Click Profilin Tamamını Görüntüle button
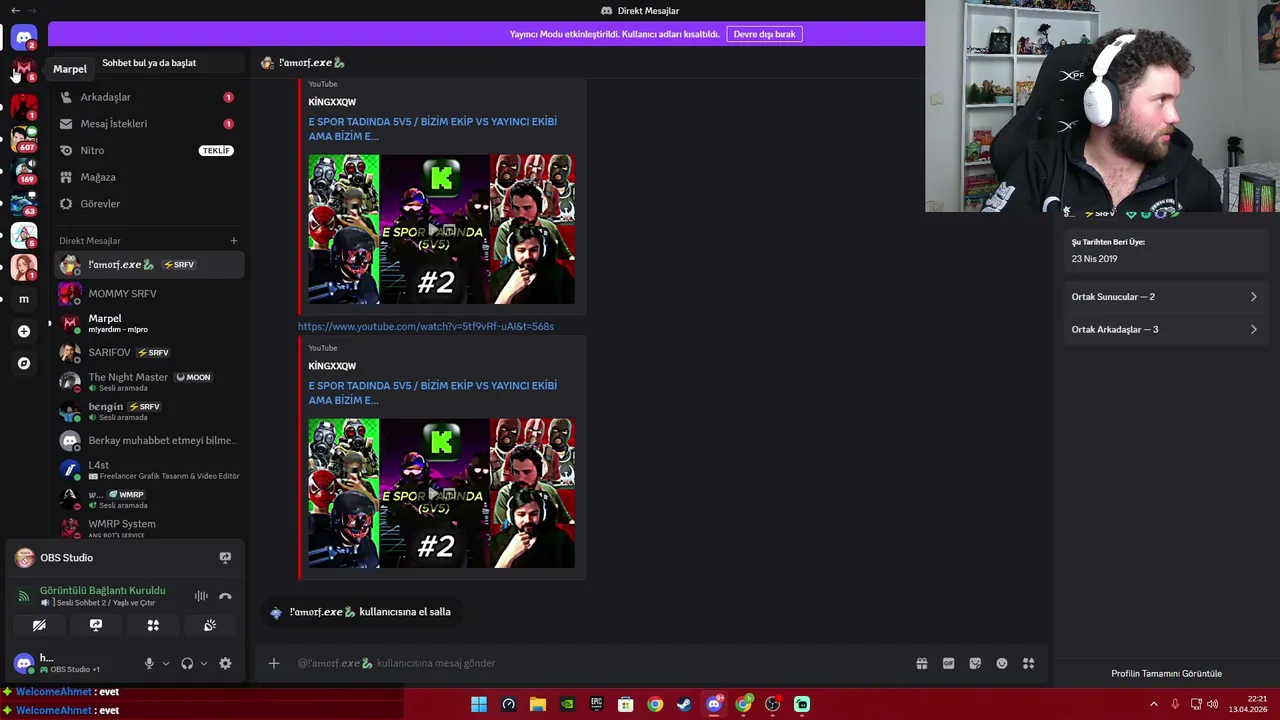The width and height of the screenshot is (1280, 720). (x=1166, y=673)
